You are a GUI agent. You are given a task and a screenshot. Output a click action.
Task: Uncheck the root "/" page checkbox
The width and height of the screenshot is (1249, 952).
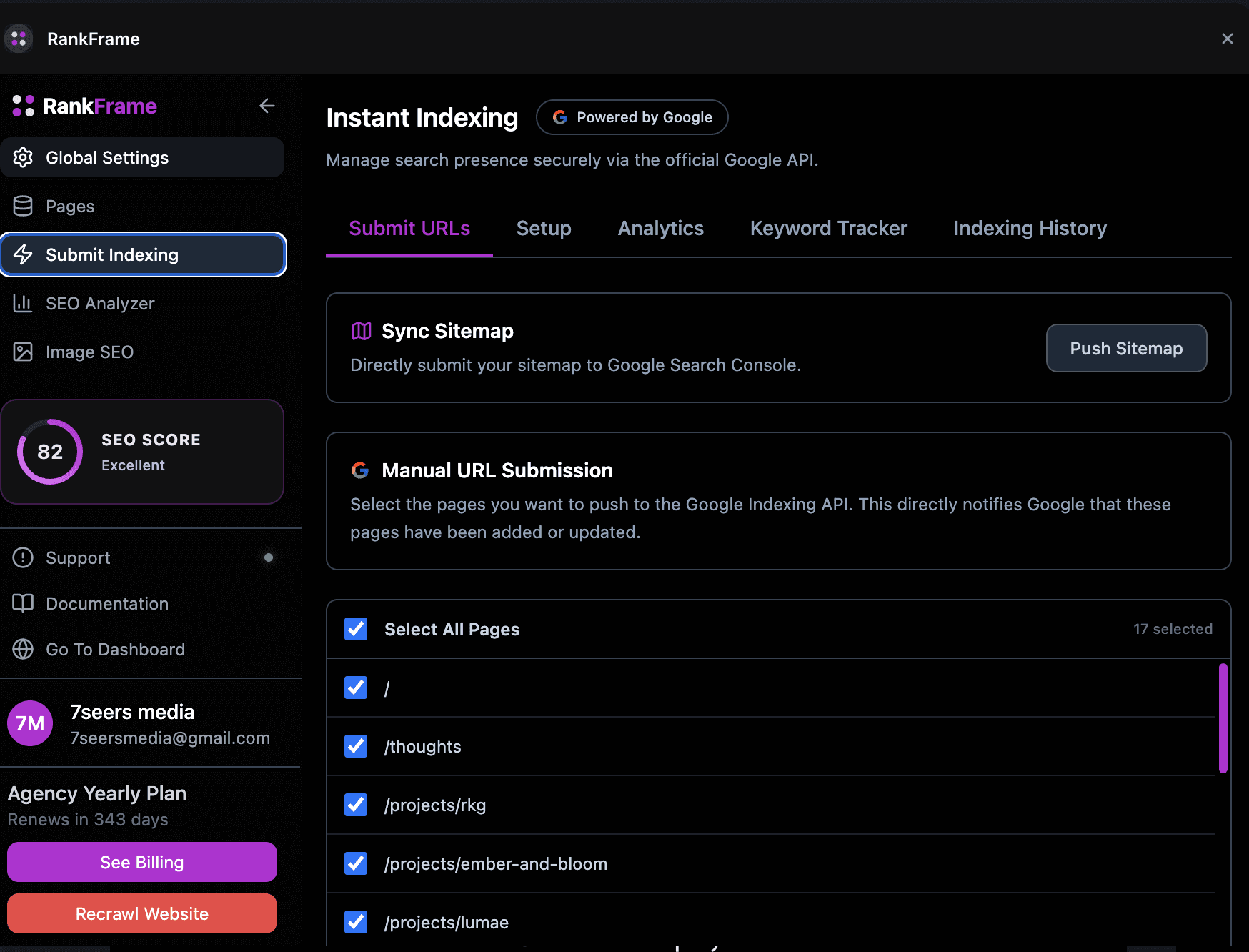[356, 688]
